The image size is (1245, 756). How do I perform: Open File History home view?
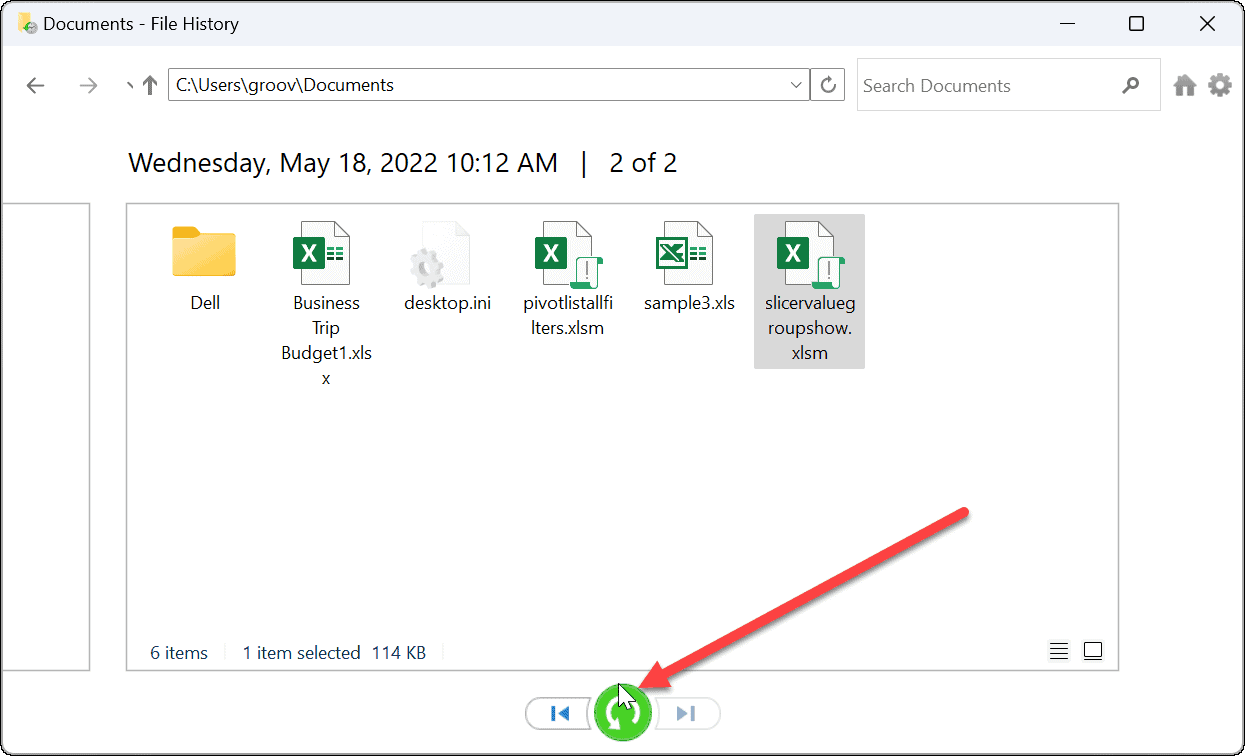(1184, 85)
